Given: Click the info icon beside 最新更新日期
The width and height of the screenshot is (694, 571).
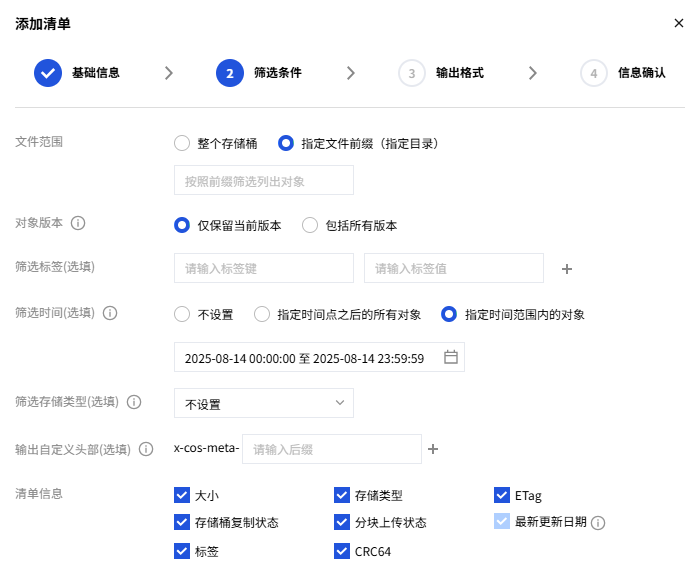Looking at the screenshot, I should click(598, 522).
